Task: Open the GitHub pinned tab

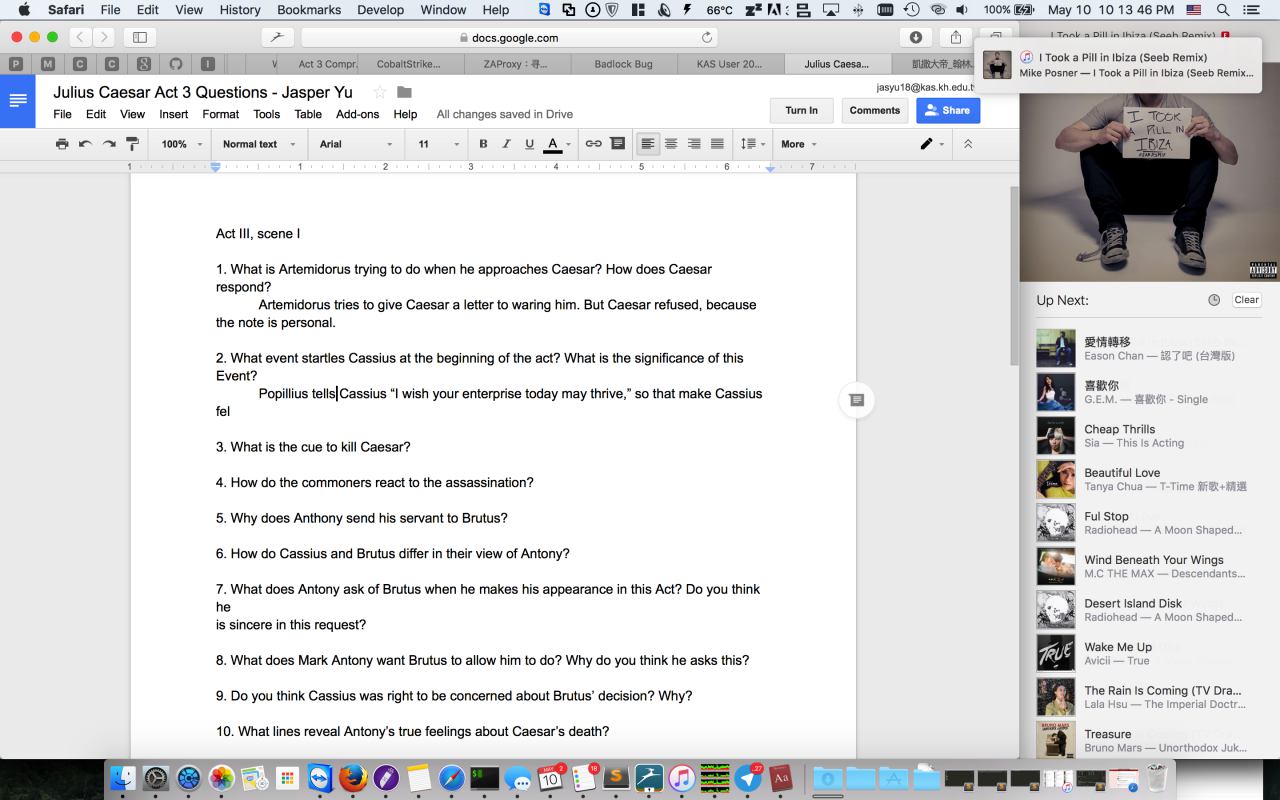Action: [175, 64]
